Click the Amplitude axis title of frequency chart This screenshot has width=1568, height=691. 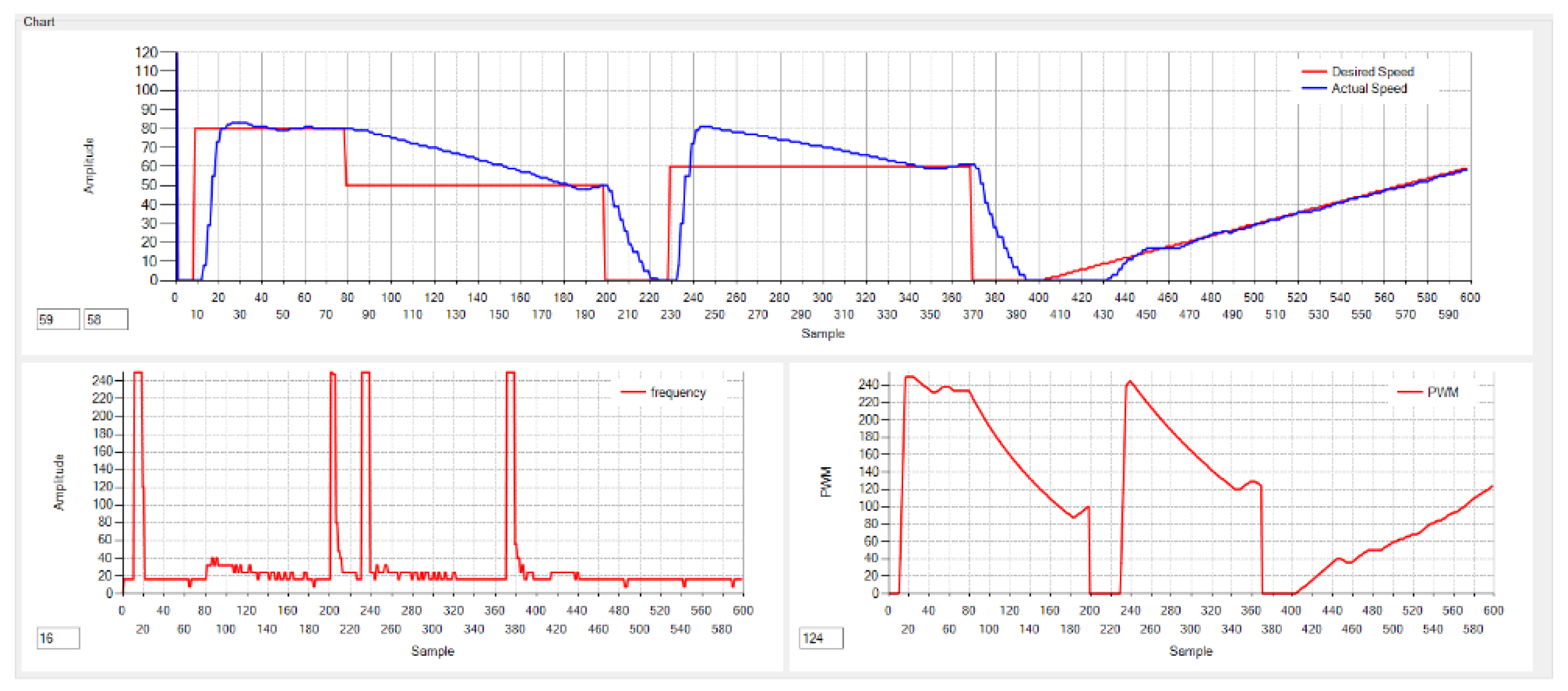click(x=59, y=482)
